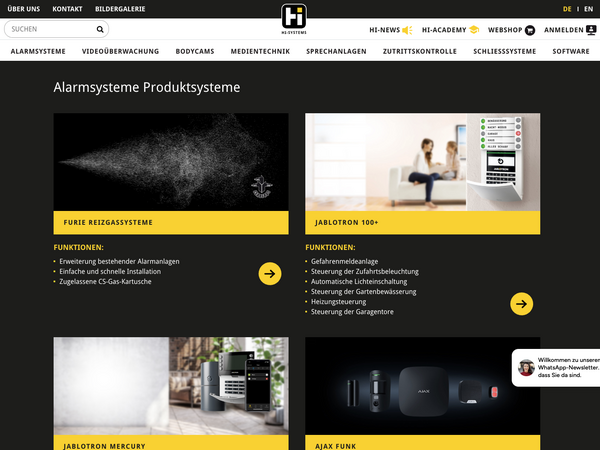Open the Kontakt page
Image resolution: width=600 pixels, height=450 pixels.
(67, 9)
